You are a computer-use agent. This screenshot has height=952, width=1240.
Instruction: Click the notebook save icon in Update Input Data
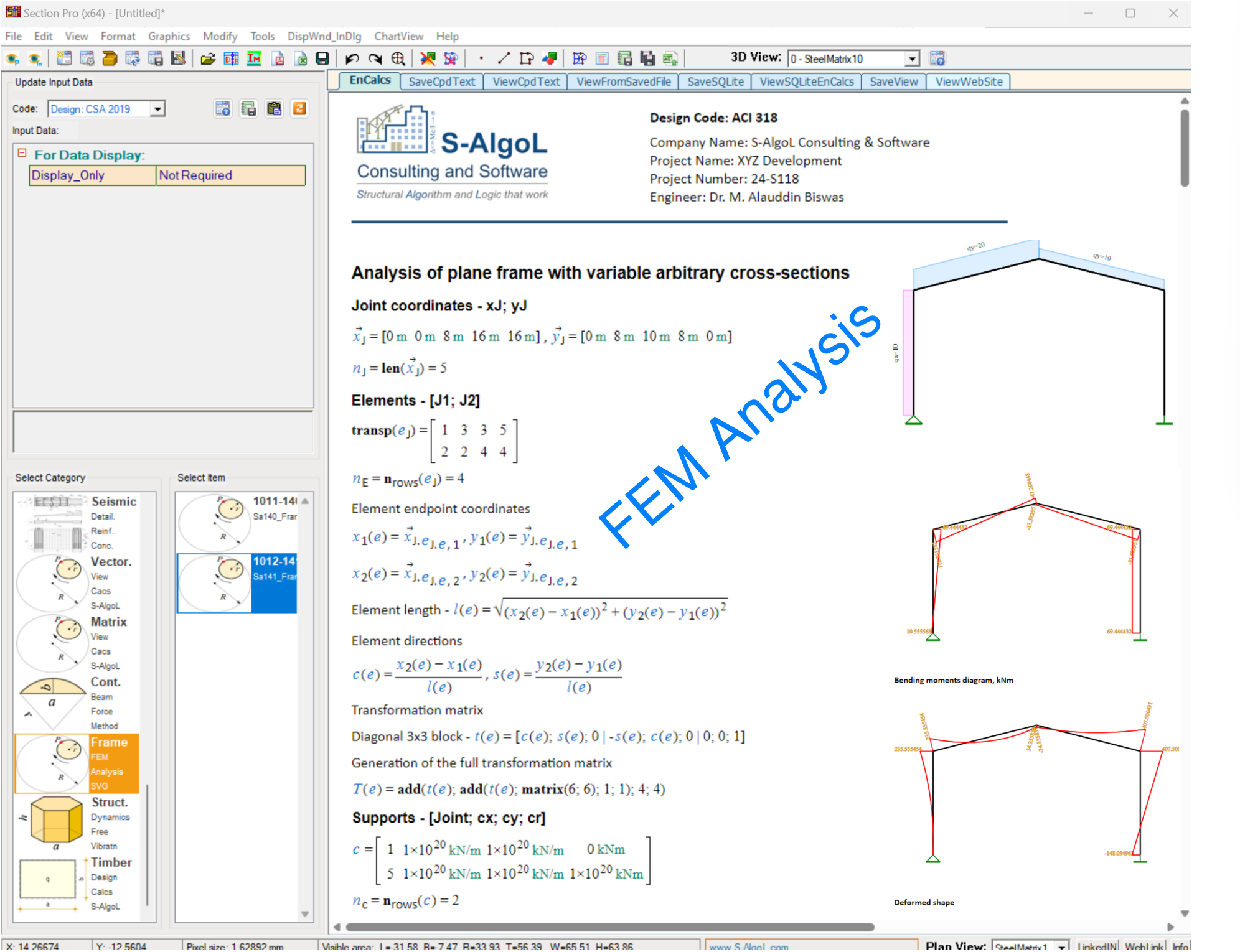tap(248, 109)
